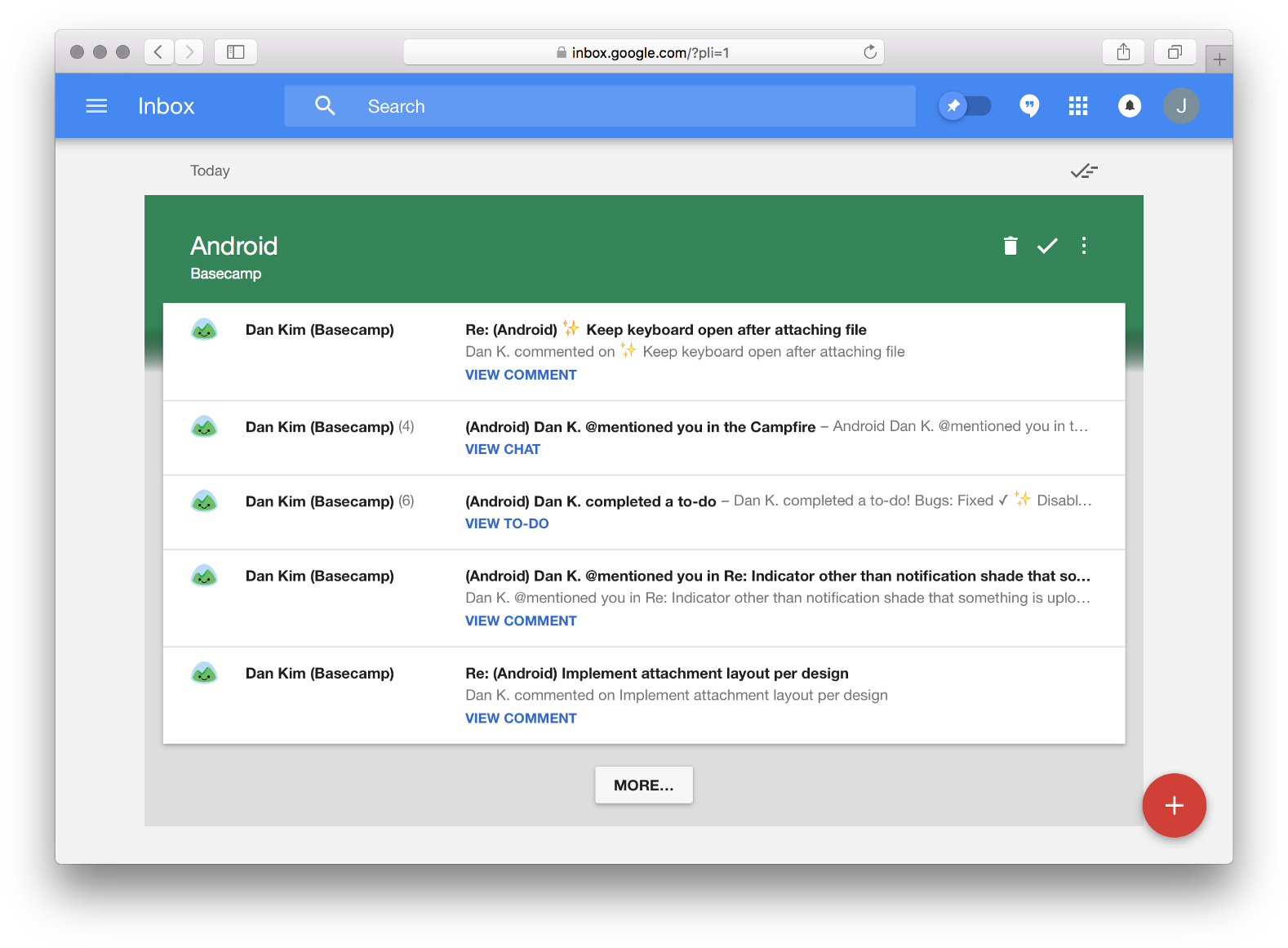
Task: Mark Android bundle as done
Action: (1047, 246)
